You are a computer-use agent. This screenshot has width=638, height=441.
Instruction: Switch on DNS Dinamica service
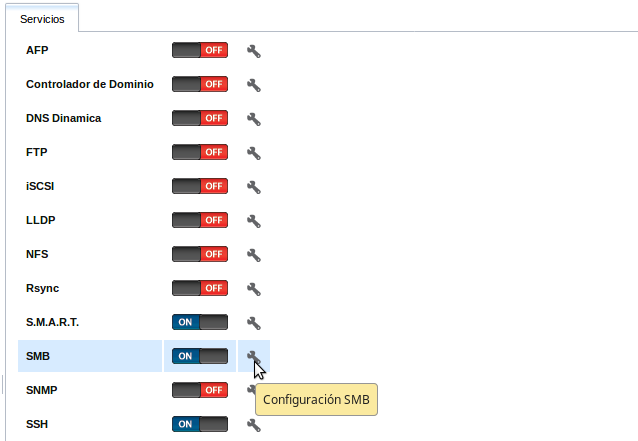200,118
